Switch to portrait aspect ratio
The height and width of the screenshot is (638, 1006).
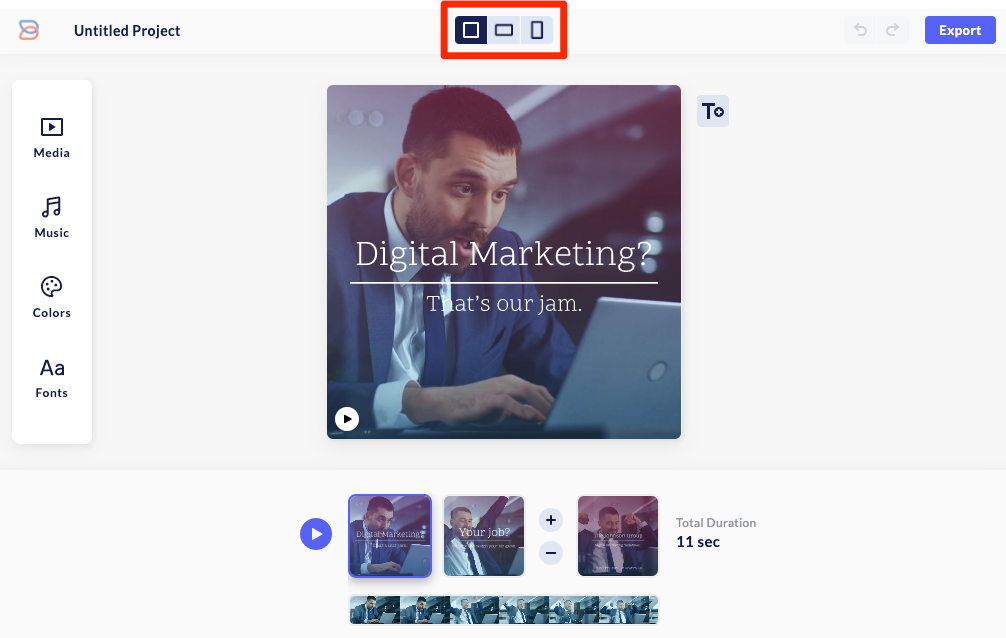pos(537,30)
